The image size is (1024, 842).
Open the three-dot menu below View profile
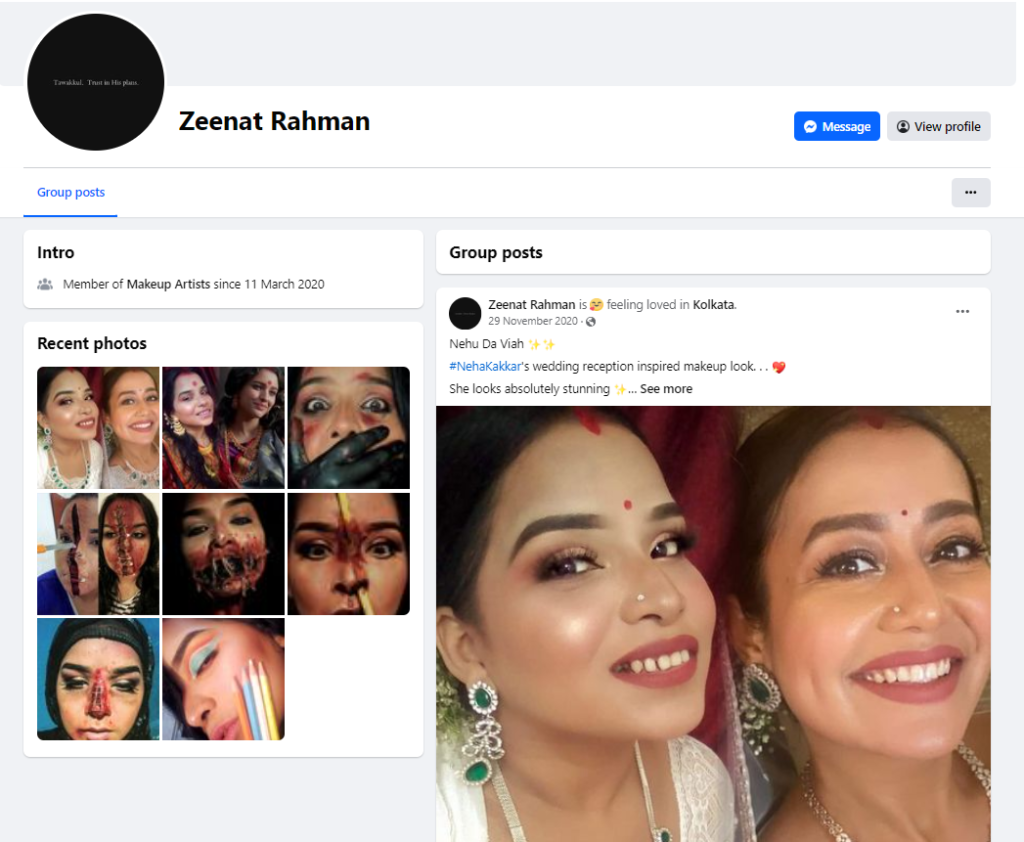(x=970, y=192)
